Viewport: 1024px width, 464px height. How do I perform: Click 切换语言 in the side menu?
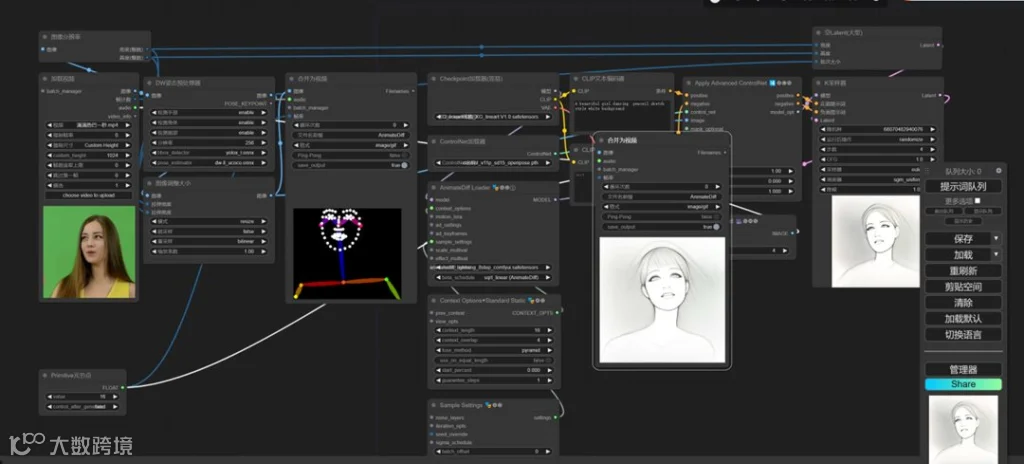[x=963, y=334]
